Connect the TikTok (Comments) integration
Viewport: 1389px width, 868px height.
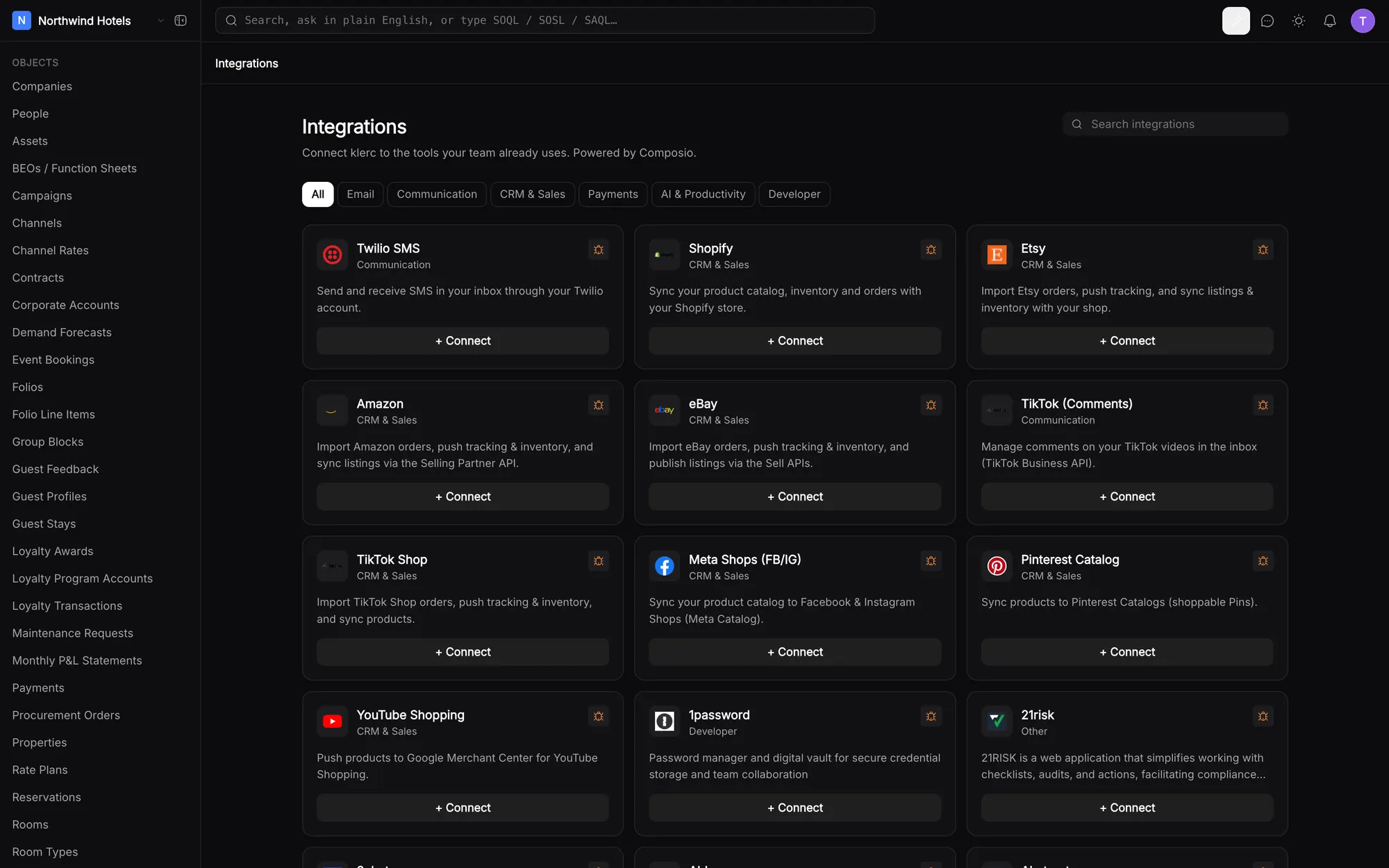[1127, 496]
